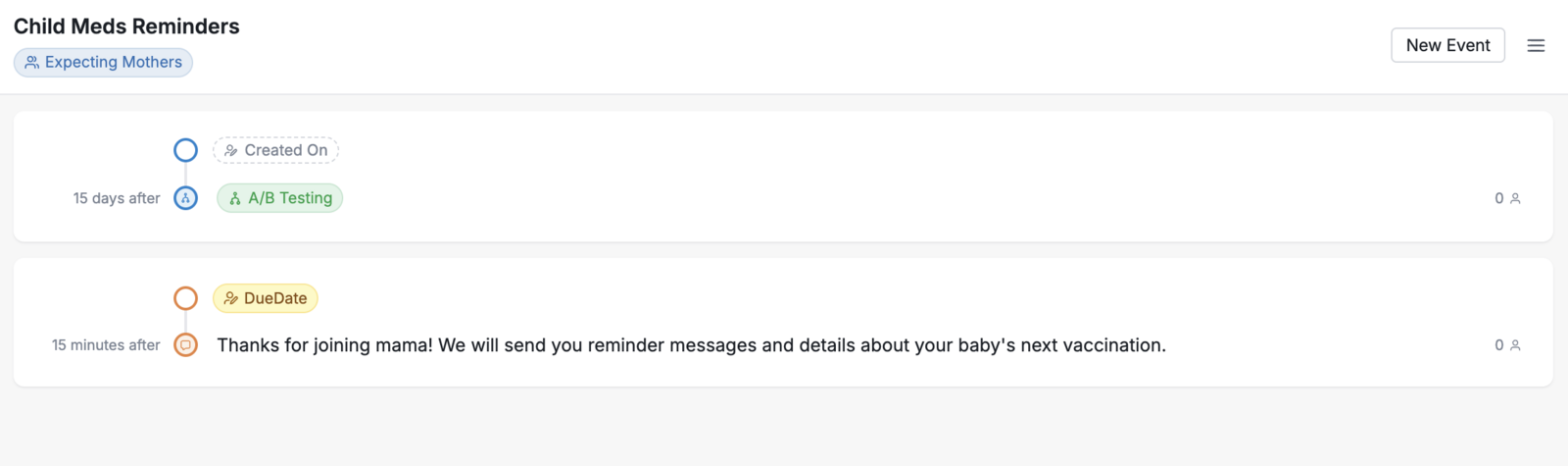Open the Created On trigger chip

(275, 150)
